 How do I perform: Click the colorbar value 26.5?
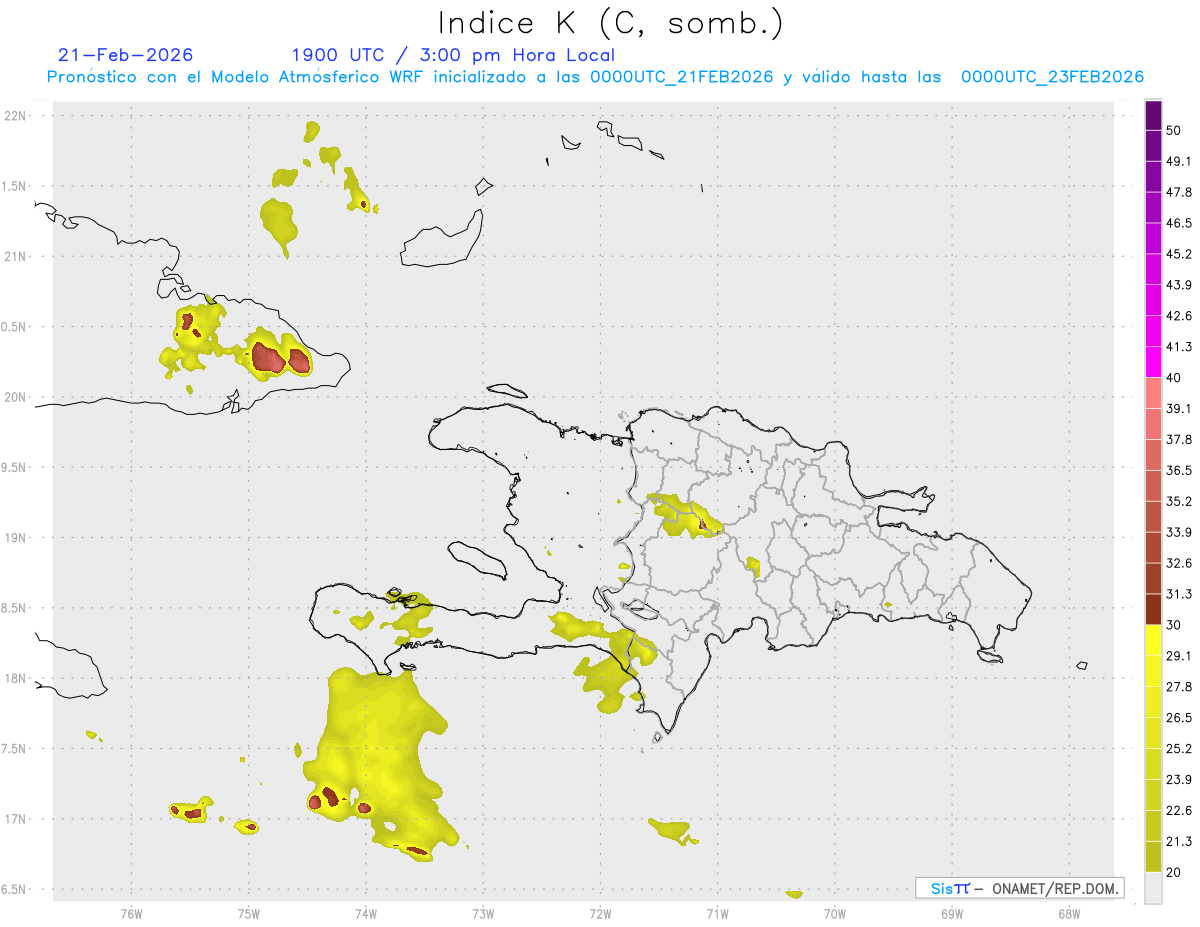(1179, 718)
